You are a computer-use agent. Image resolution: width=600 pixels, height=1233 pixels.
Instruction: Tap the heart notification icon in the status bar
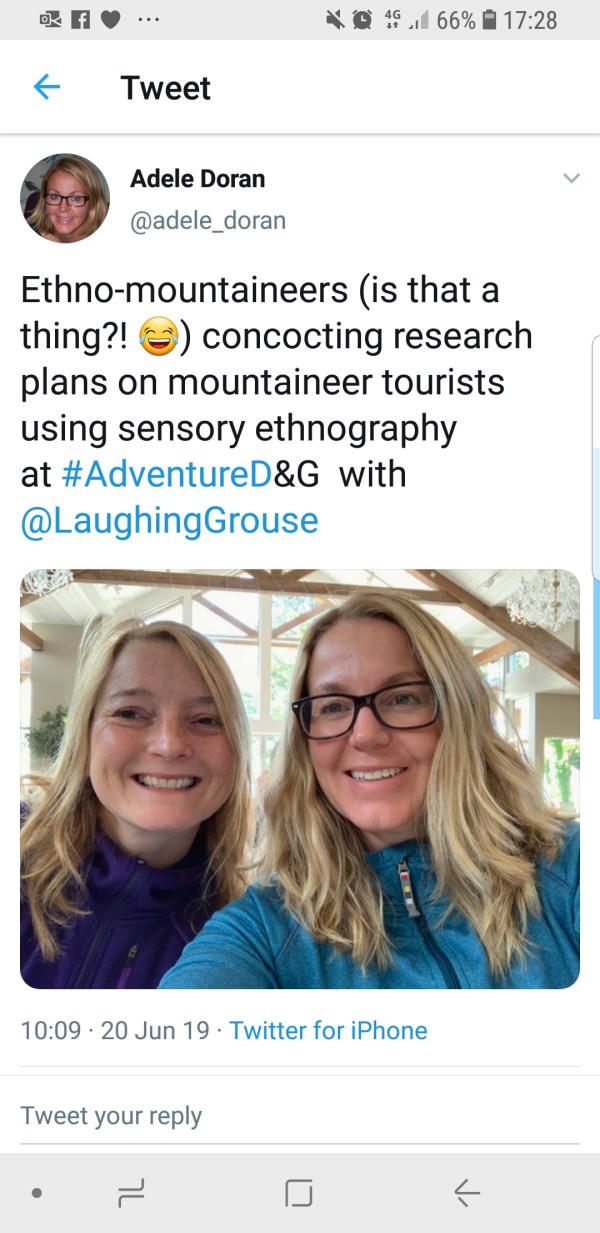coord(112,20)
